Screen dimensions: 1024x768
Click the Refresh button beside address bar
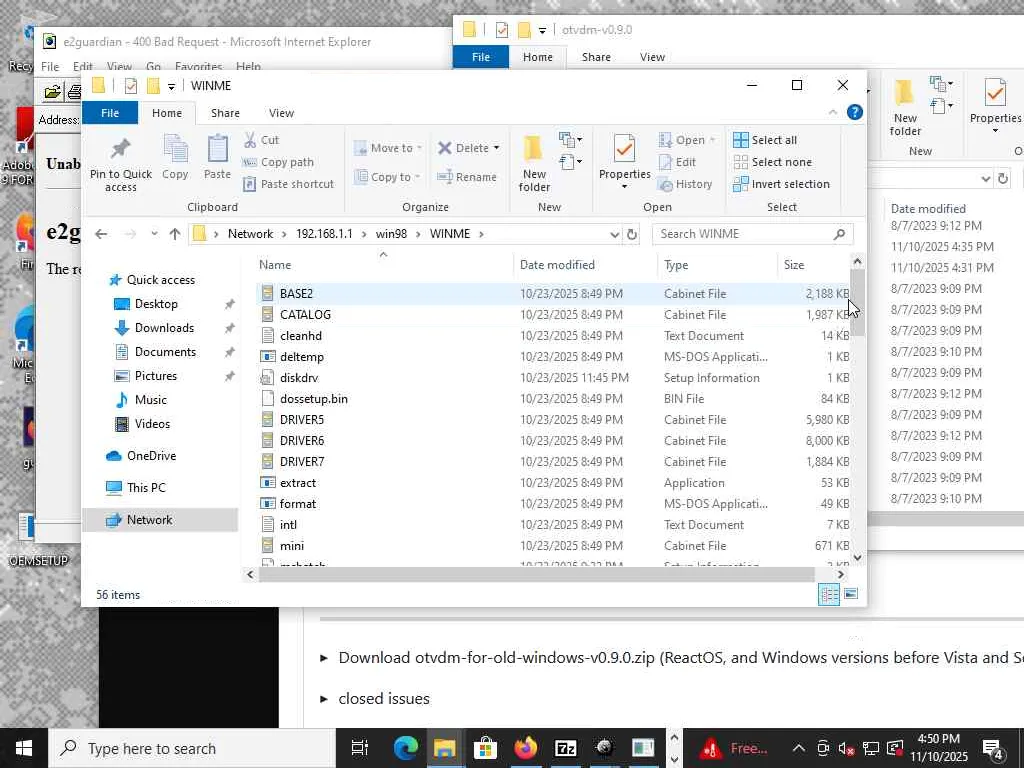[x=632, y=234]
